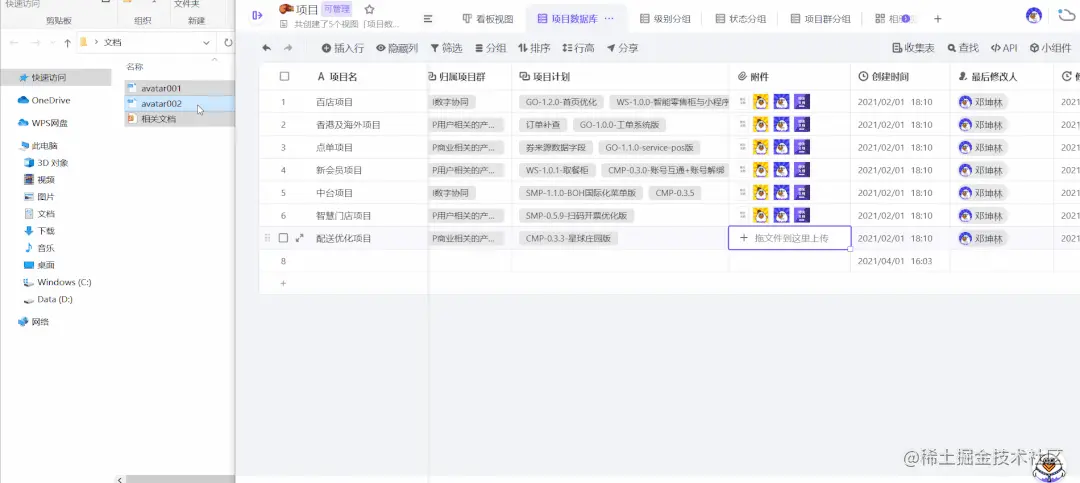The height and width of the screenshot is (483, 1080).
Task: Select the 项目数据库 view tab
Action: (x=568, y=19)
